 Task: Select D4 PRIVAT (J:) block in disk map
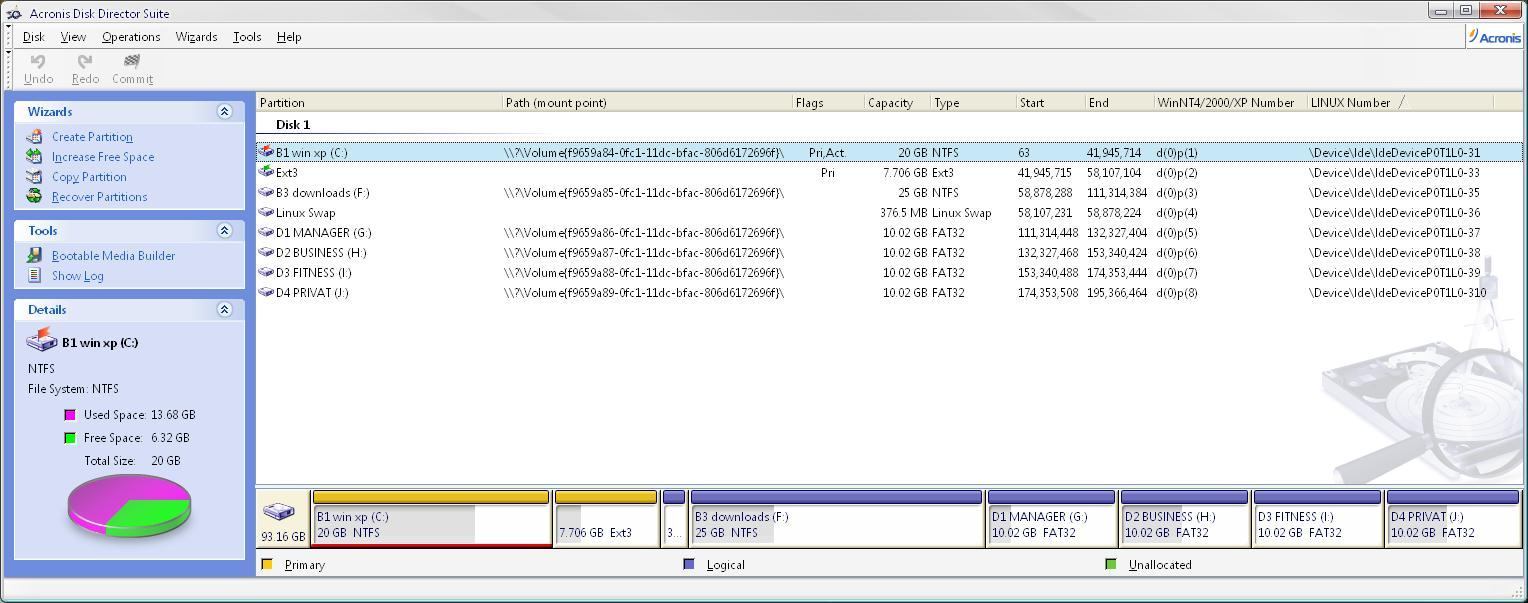pyautogui.click(x=1453, y=518)
